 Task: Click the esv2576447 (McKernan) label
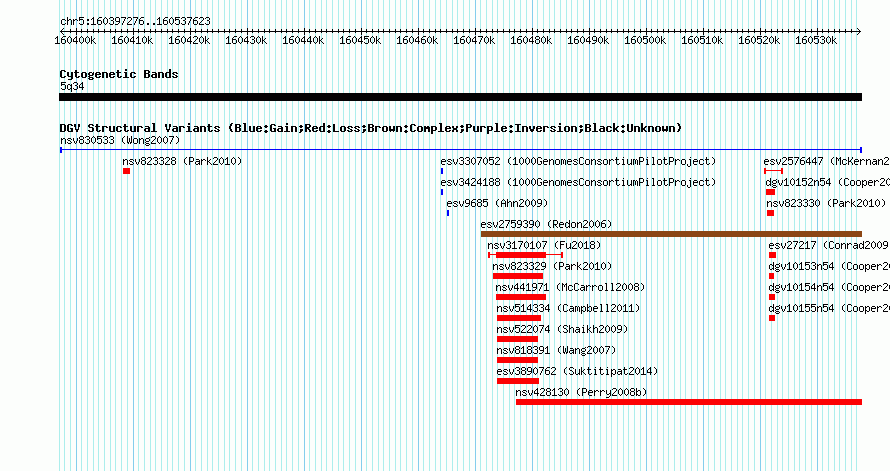tap(826, 161)
